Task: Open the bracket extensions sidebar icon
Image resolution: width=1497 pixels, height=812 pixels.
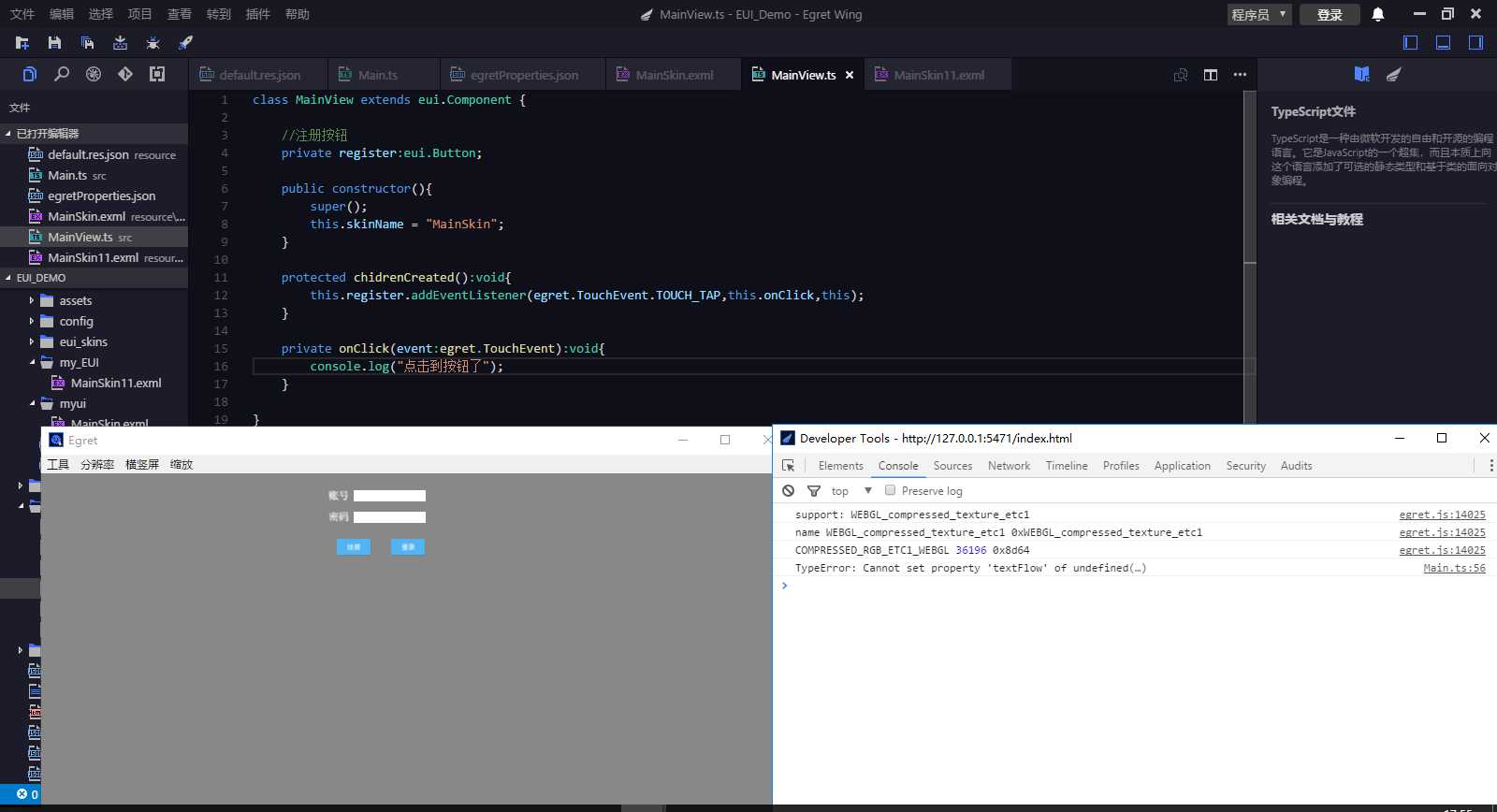Action: [157, 74]
